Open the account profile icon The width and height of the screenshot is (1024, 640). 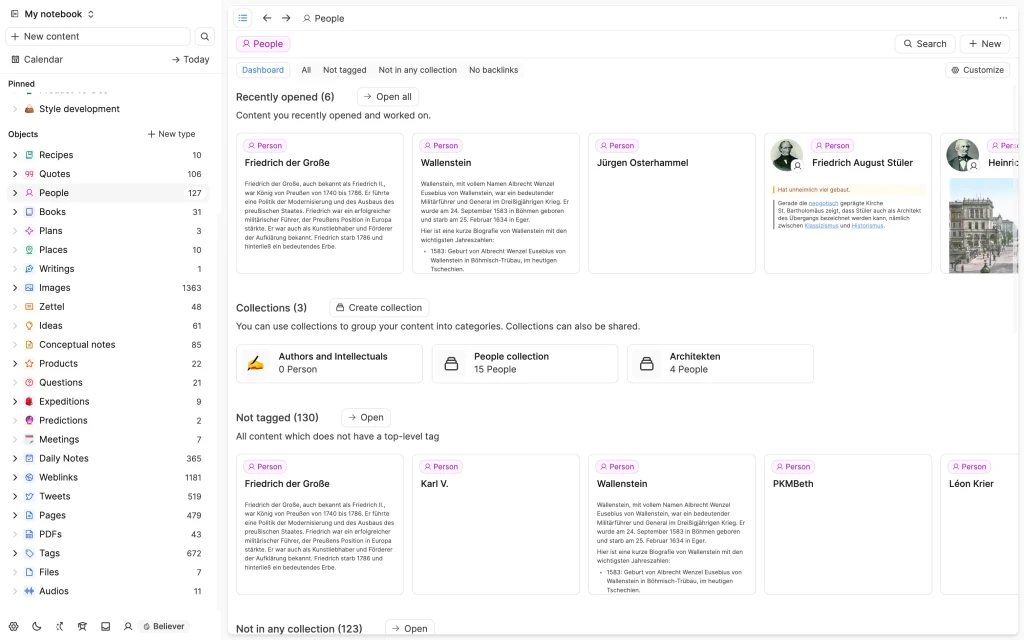(128, 626)
